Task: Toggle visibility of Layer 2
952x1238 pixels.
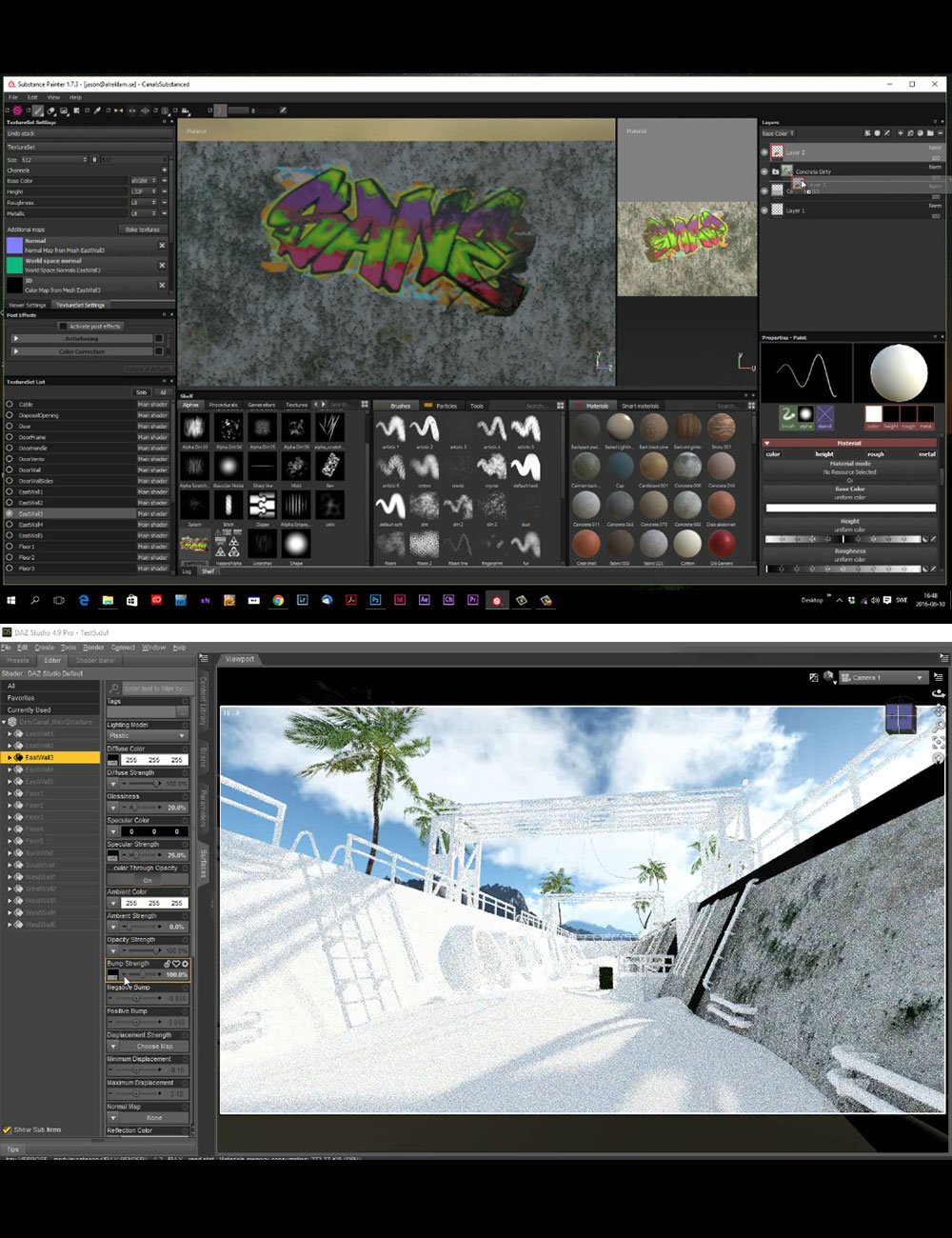Action: click(764, 151)
